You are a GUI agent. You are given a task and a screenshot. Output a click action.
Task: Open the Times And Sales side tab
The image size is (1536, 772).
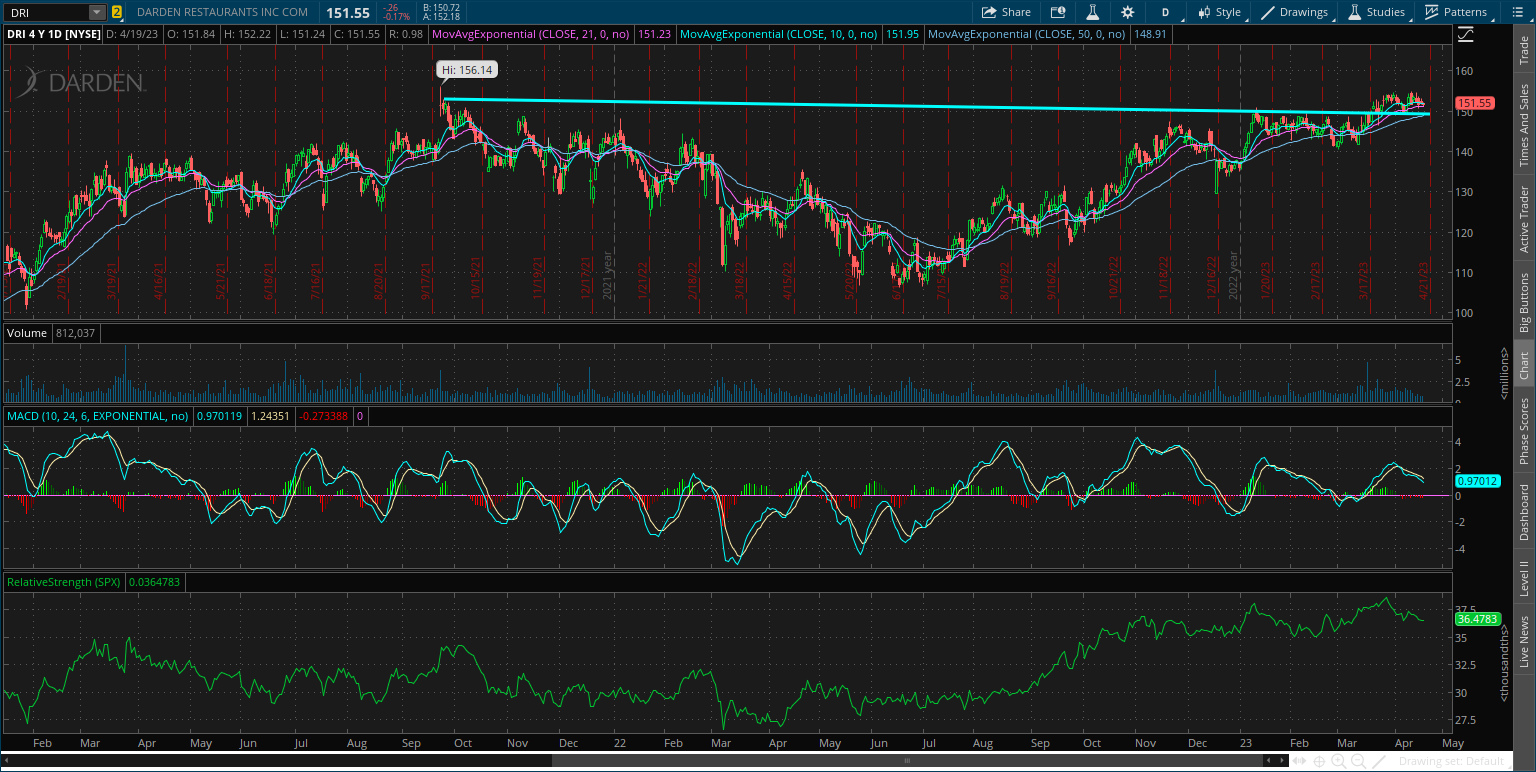coord(1524,125)
